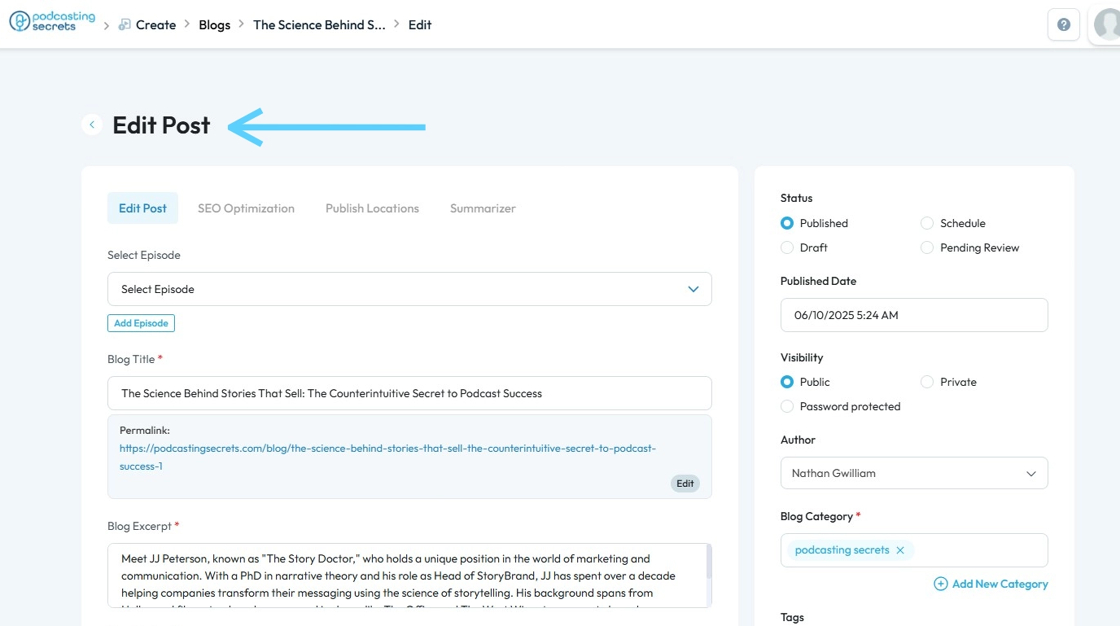Screen dimensions: 1120x626
Task: Click the Add Episode button
Action: coord(141,323)
